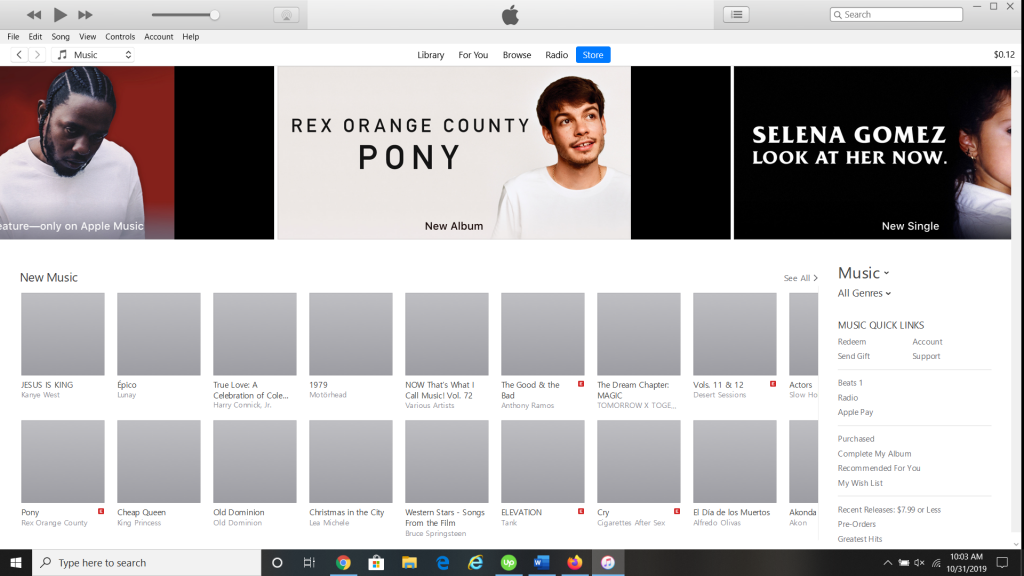Open the Épico album by Lunay

point(159,334)
